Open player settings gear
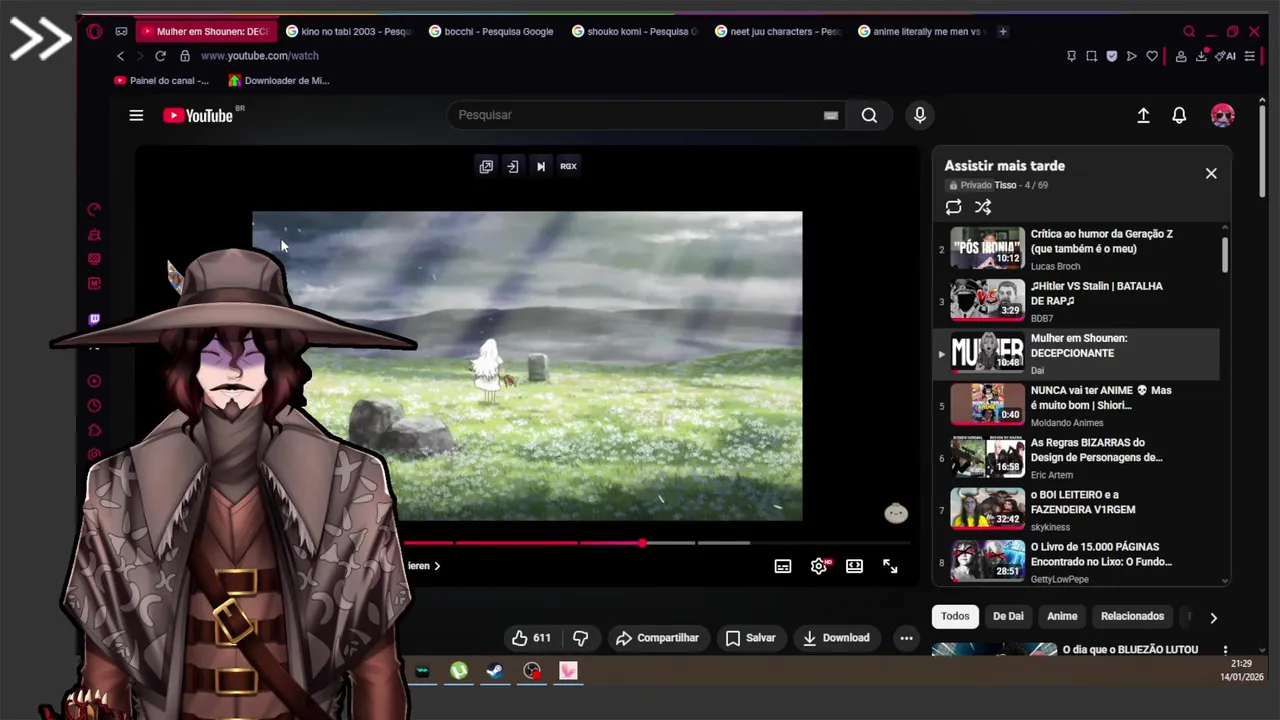The height and width of the screenshot is (720, 1280). 819,566
